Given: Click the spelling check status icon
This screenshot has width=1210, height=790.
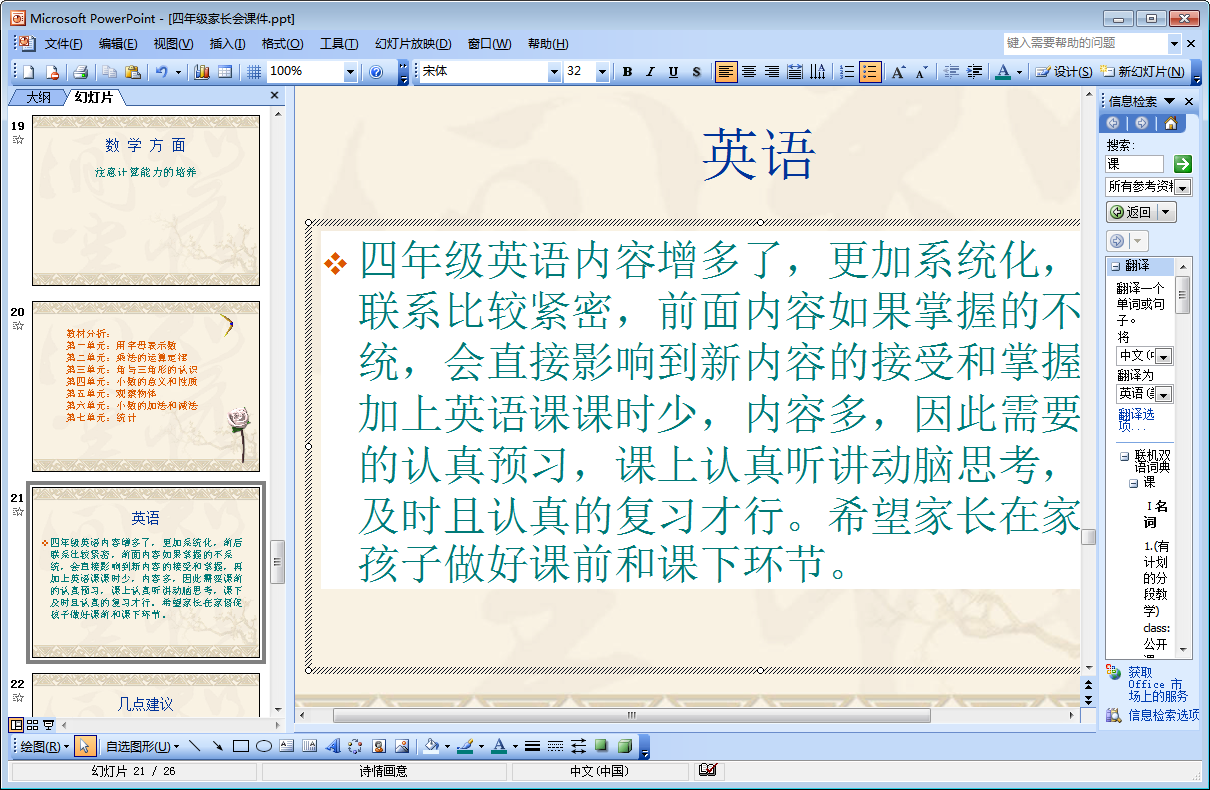Looking at the screenshot, I should [x=708, y=770].
